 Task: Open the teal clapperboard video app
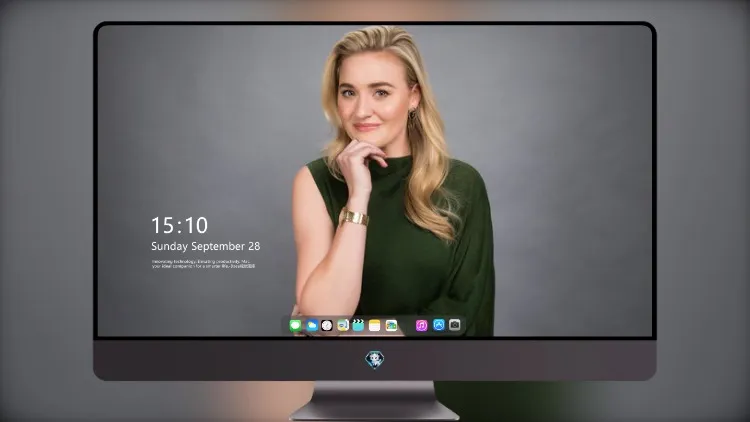358,325
